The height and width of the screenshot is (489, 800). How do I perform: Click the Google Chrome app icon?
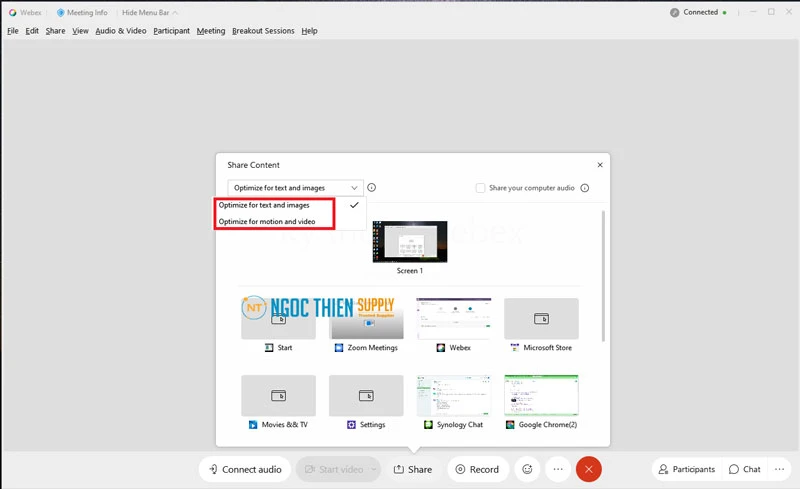tap(510, 425)
